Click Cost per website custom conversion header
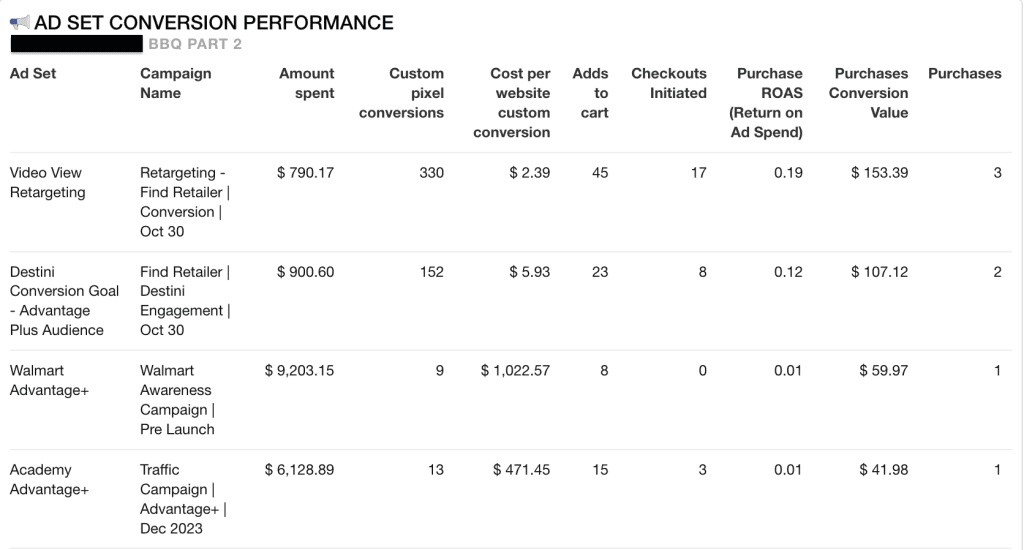1024x550 pixels. point(512,102)
